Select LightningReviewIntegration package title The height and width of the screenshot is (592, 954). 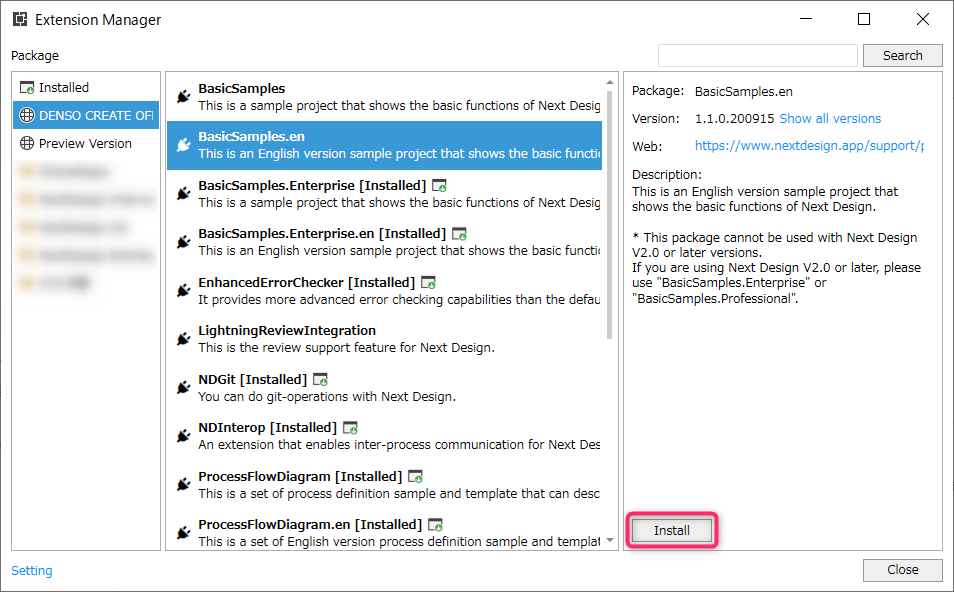point(287,330)
